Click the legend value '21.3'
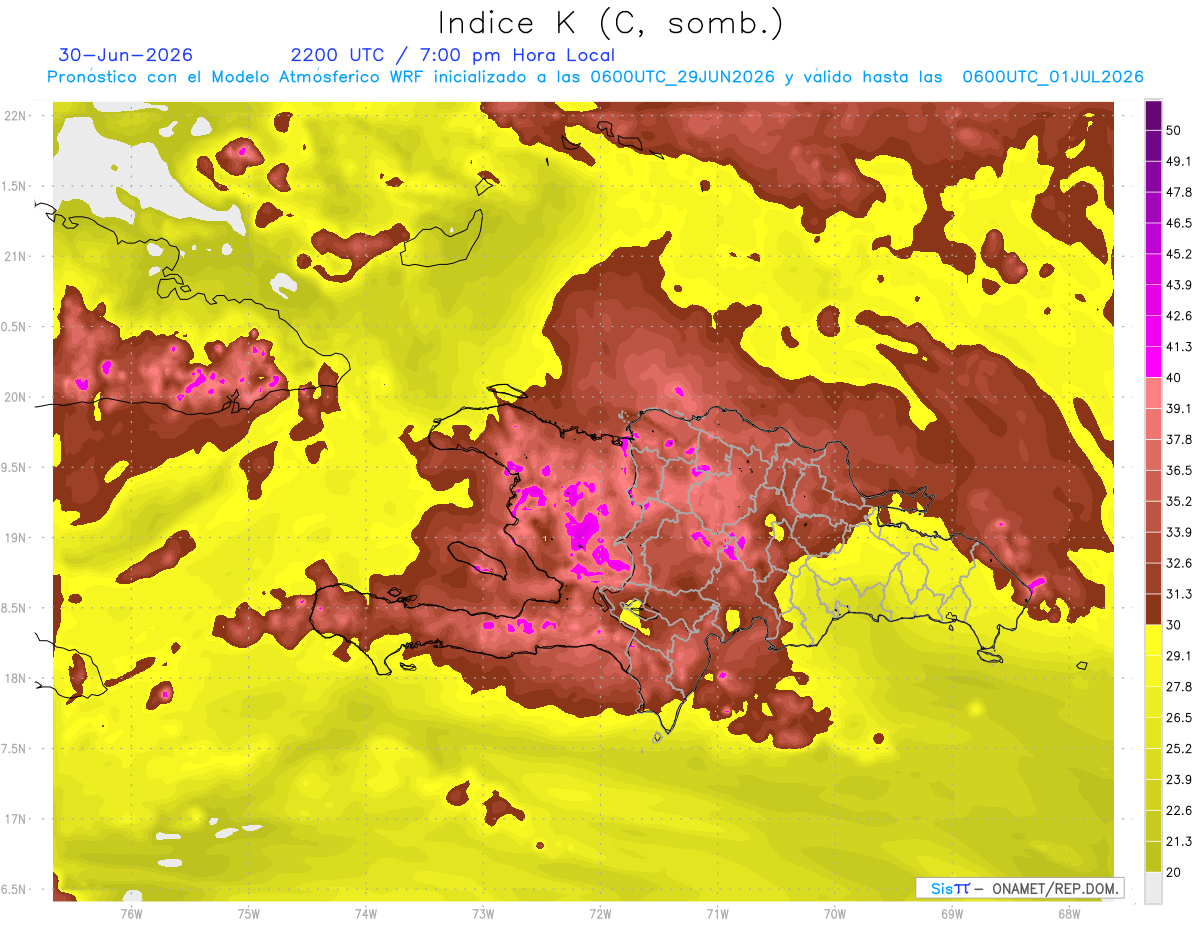The width and height of the screenshot is (1200, 927). 1178,841
